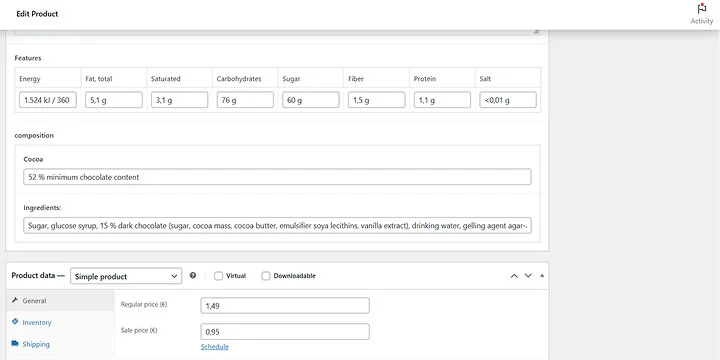Move Product data panel up arrow

(x=514, y=276)
